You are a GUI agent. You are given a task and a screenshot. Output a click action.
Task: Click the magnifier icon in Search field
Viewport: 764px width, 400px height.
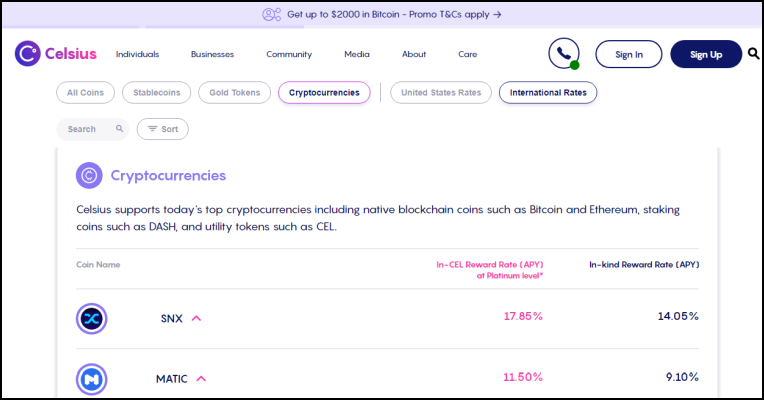pyautogui.click(x=119, y=129)
